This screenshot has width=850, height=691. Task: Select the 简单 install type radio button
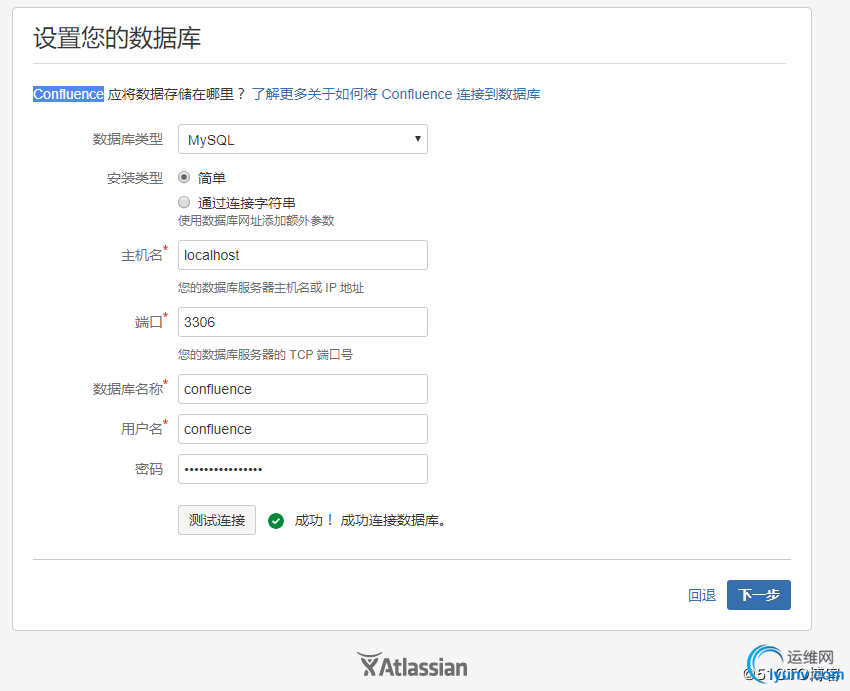(x=184, y=177)
